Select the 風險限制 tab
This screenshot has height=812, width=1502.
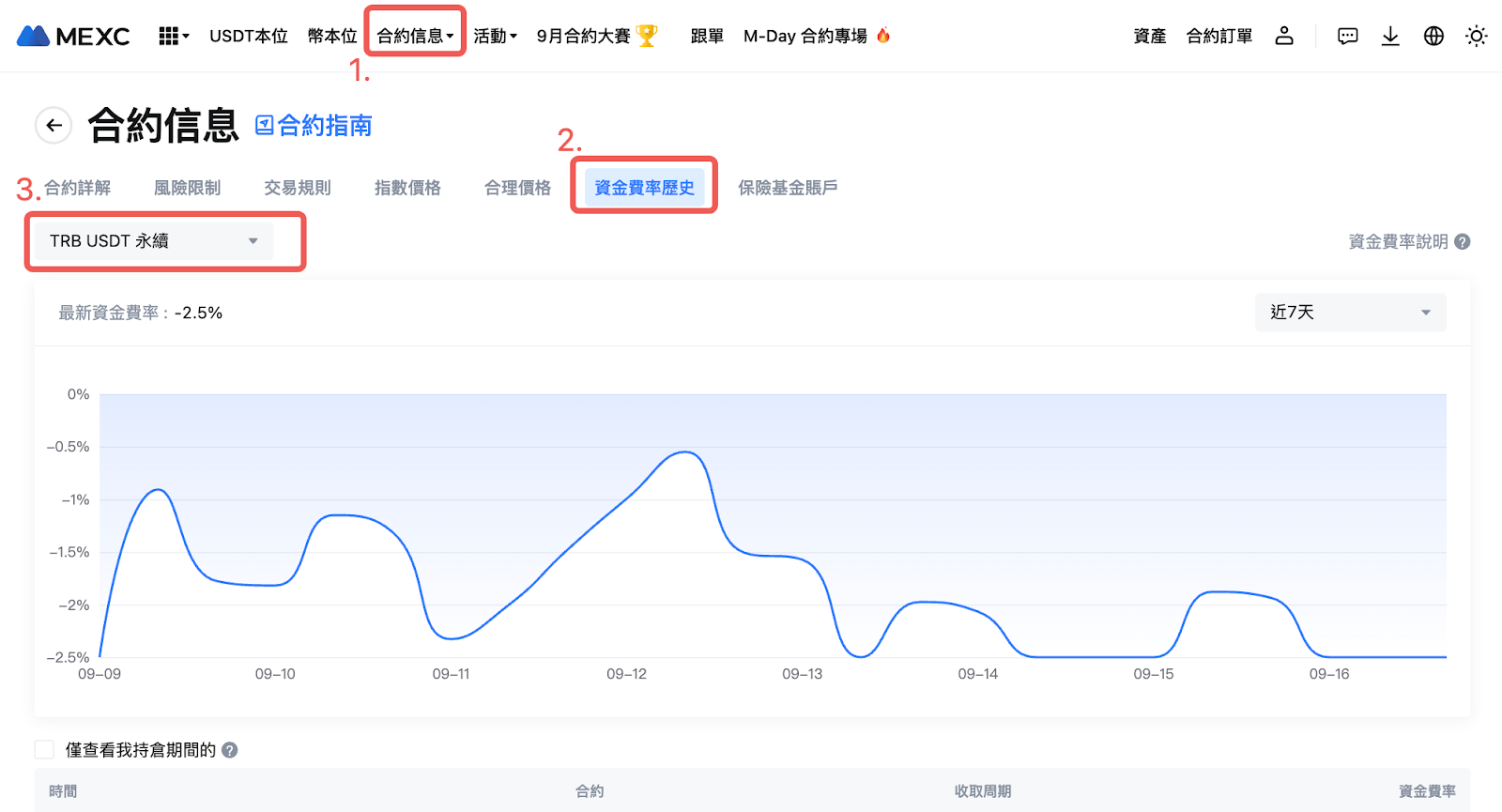pyautogui.click(x=187, y=188)
